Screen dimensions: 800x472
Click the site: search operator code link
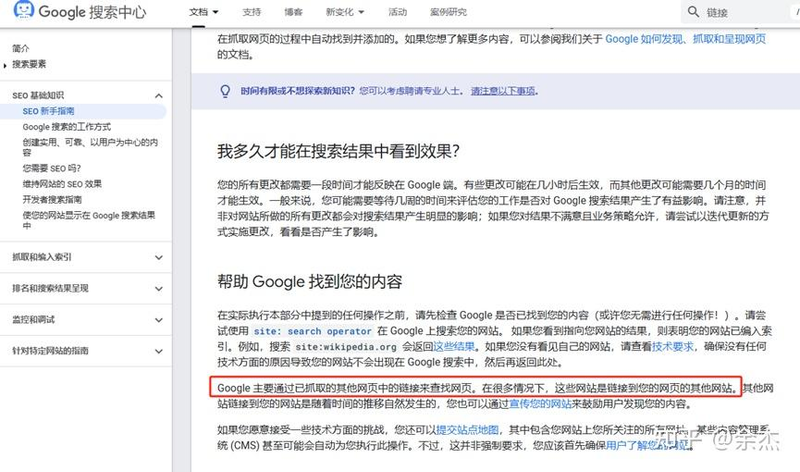tap(312, 331)
